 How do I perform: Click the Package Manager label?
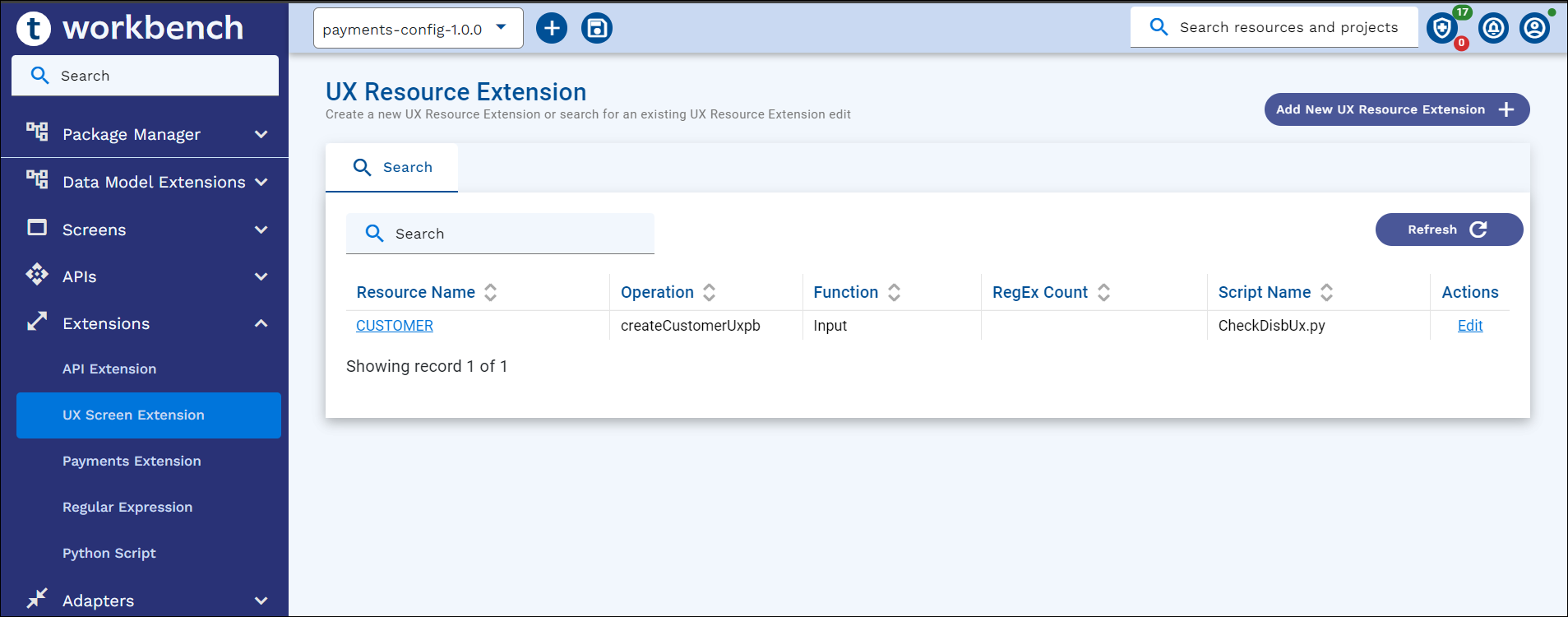(x=132, y=134)
